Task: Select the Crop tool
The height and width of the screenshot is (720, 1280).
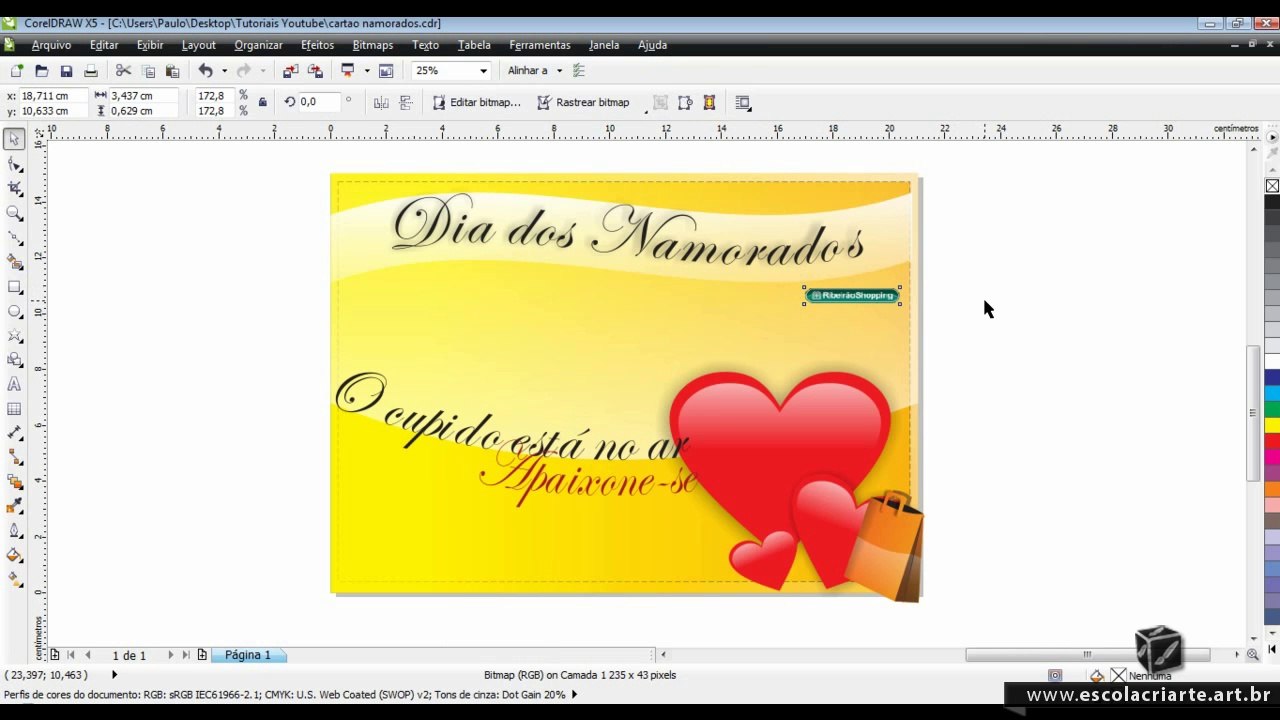Action: tap(15, 188)
